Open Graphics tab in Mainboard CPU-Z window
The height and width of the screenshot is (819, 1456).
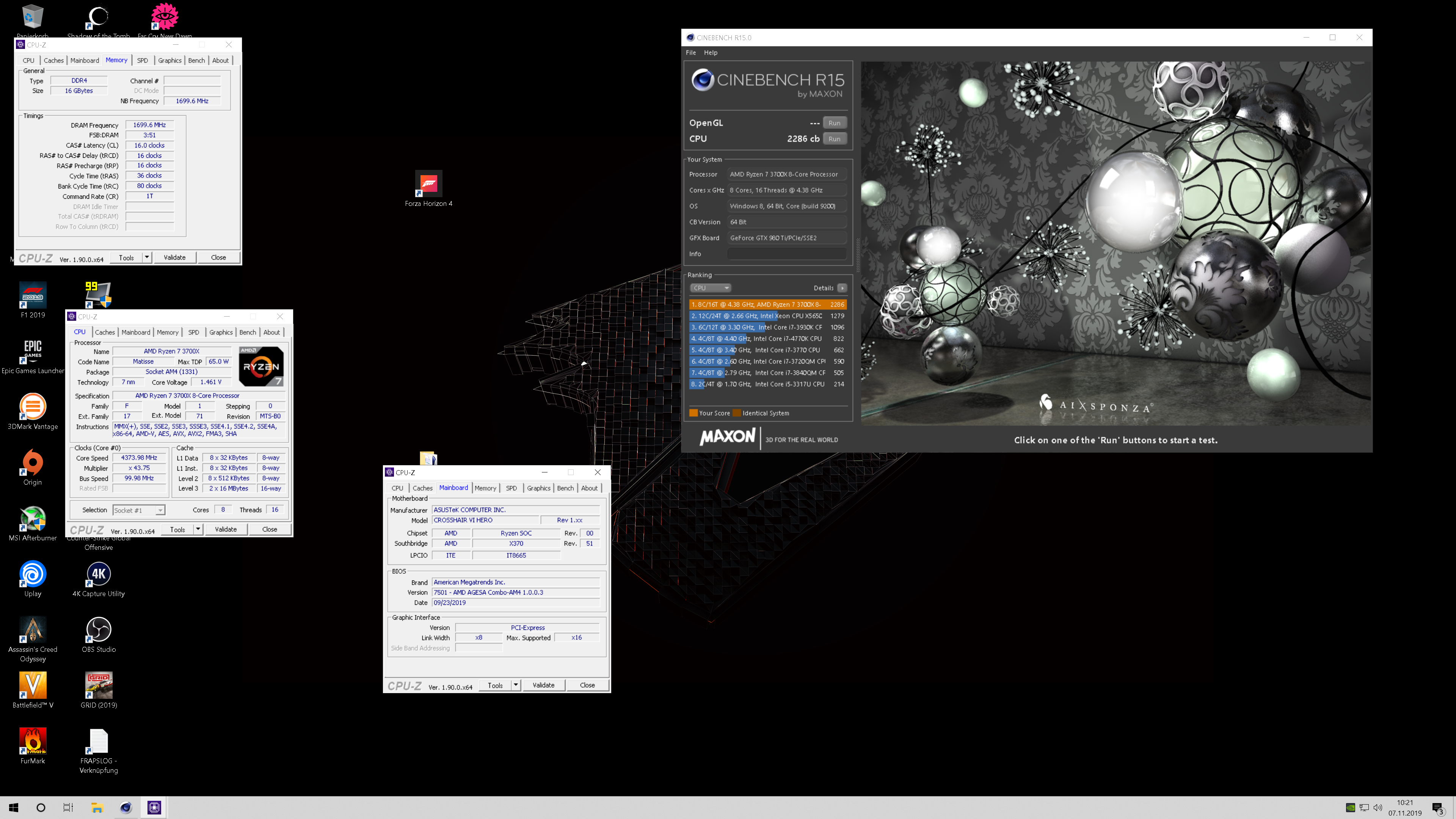click(x=538, y=488)
